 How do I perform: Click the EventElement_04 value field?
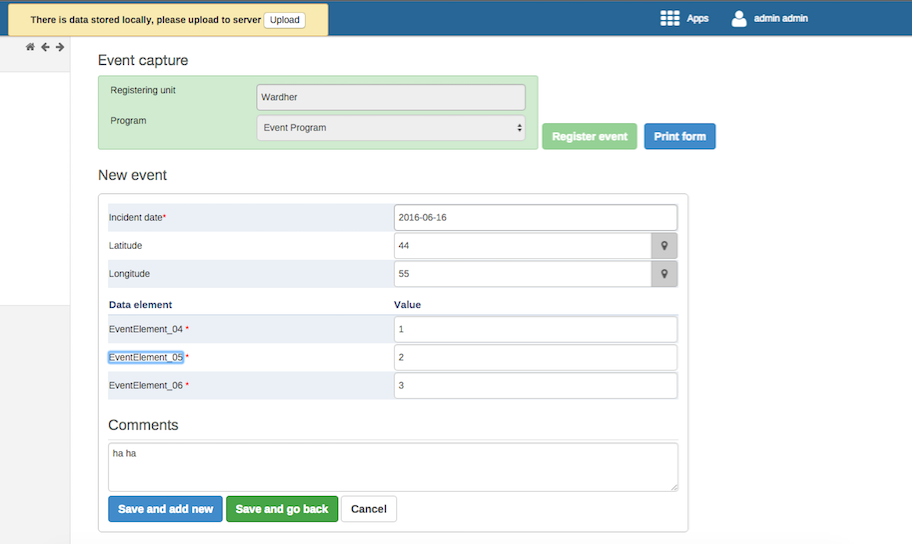[x=535, y=329]
